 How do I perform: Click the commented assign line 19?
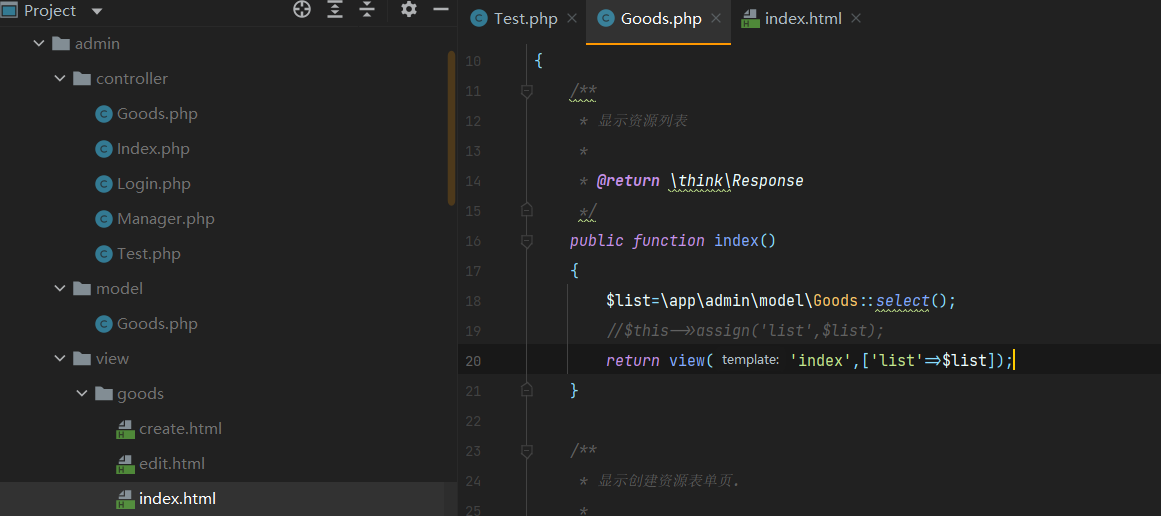(746, 330)
